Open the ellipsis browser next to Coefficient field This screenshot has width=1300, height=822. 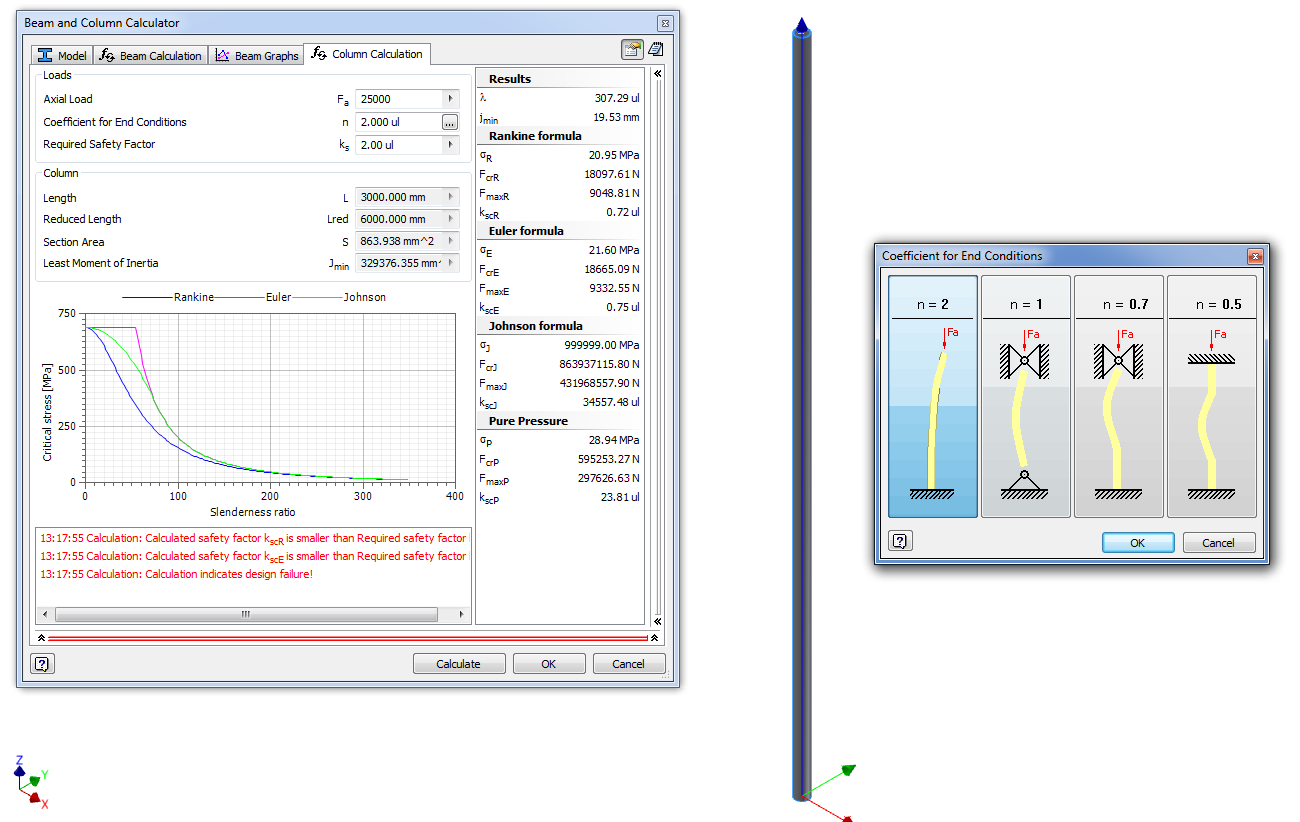450,121
